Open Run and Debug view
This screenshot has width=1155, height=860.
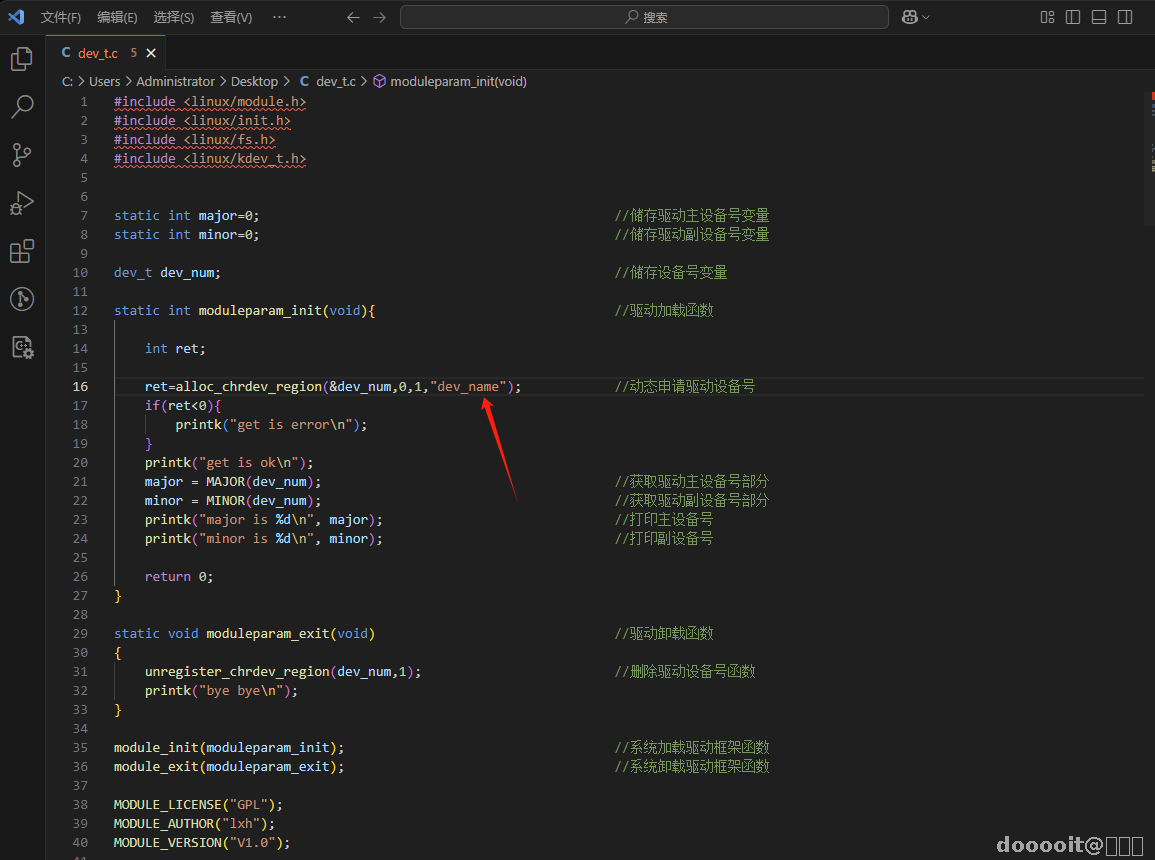coord(22,203)
